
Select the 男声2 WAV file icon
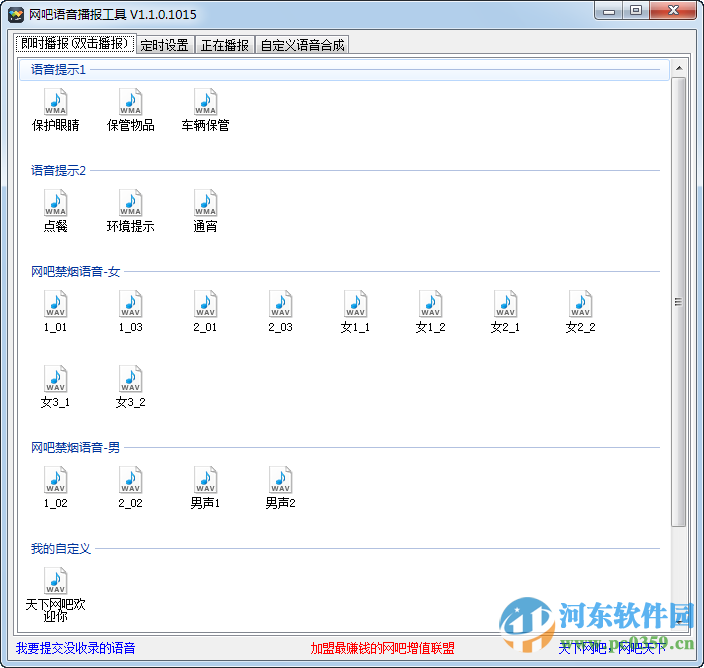[x=280, y=480]
